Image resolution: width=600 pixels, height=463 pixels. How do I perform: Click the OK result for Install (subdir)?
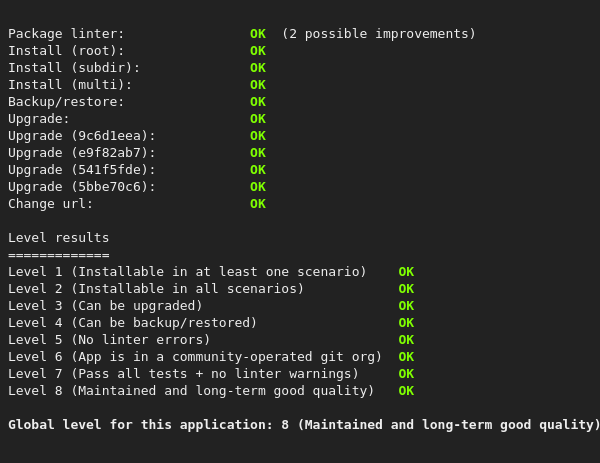[258, 68]
